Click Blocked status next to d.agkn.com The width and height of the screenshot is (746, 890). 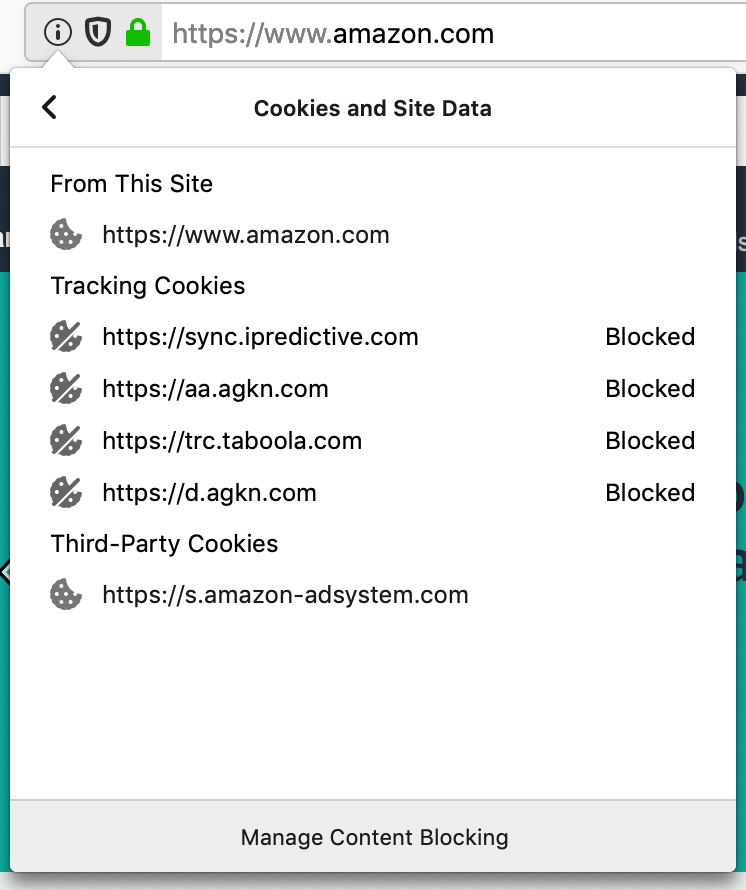[x=650, y=493]
